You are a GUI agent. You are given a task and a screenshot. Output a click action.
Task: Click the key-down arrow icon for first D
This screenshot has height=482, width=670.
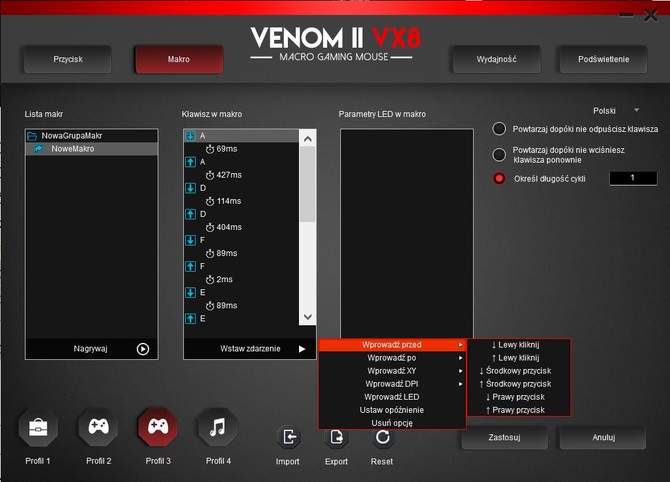191,188
